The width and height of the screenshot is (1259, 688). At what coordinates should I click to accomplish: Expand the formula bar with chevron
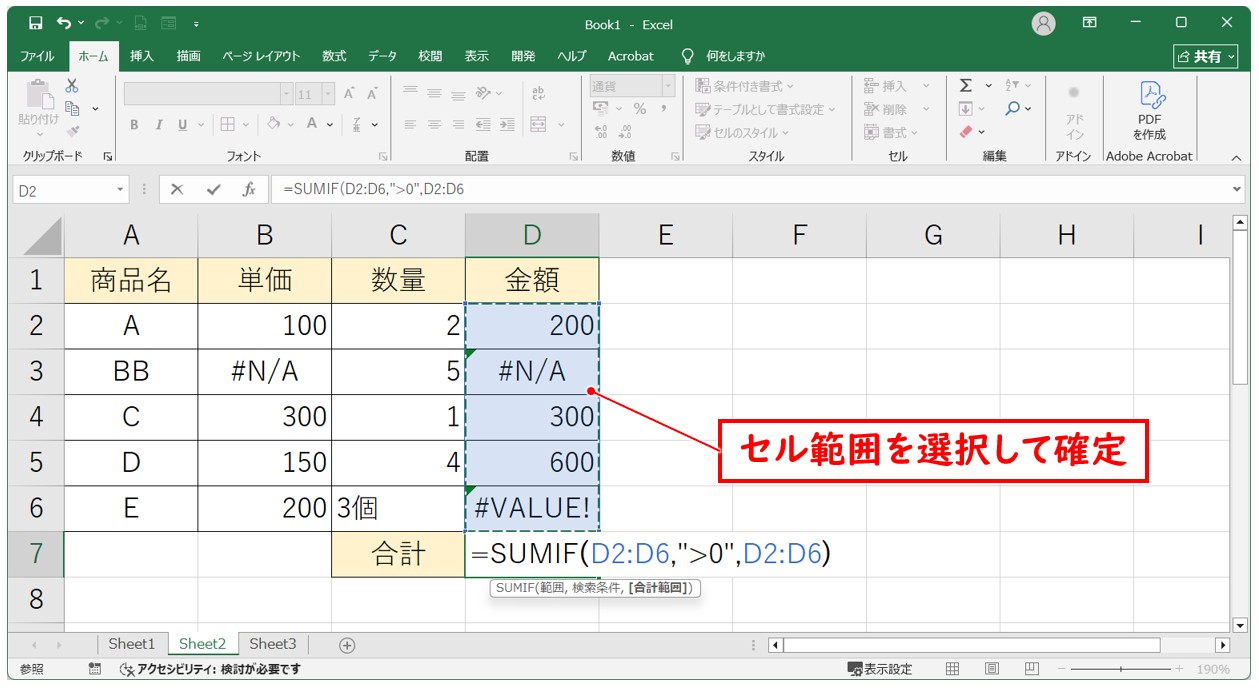(1238, 189)
